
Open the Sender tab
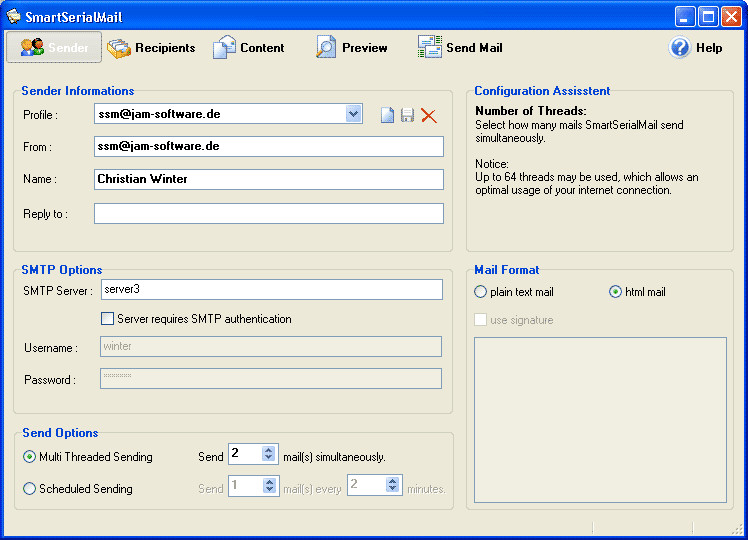pyautogui.click(x=54, y=47)
